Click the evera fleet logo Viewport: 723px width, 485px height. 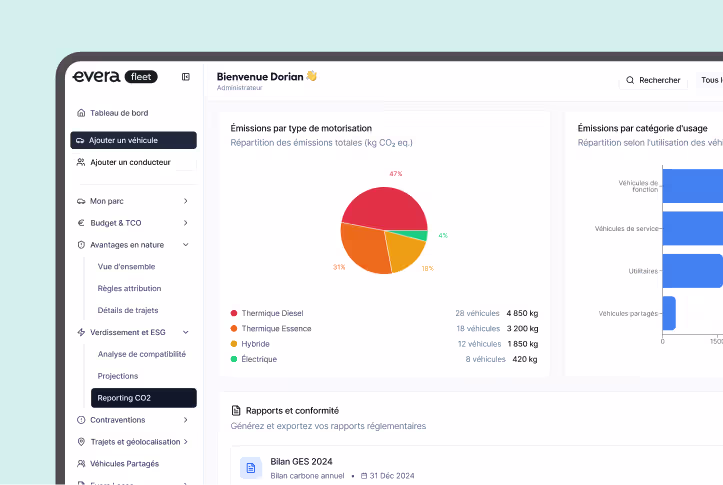(115, 77)
